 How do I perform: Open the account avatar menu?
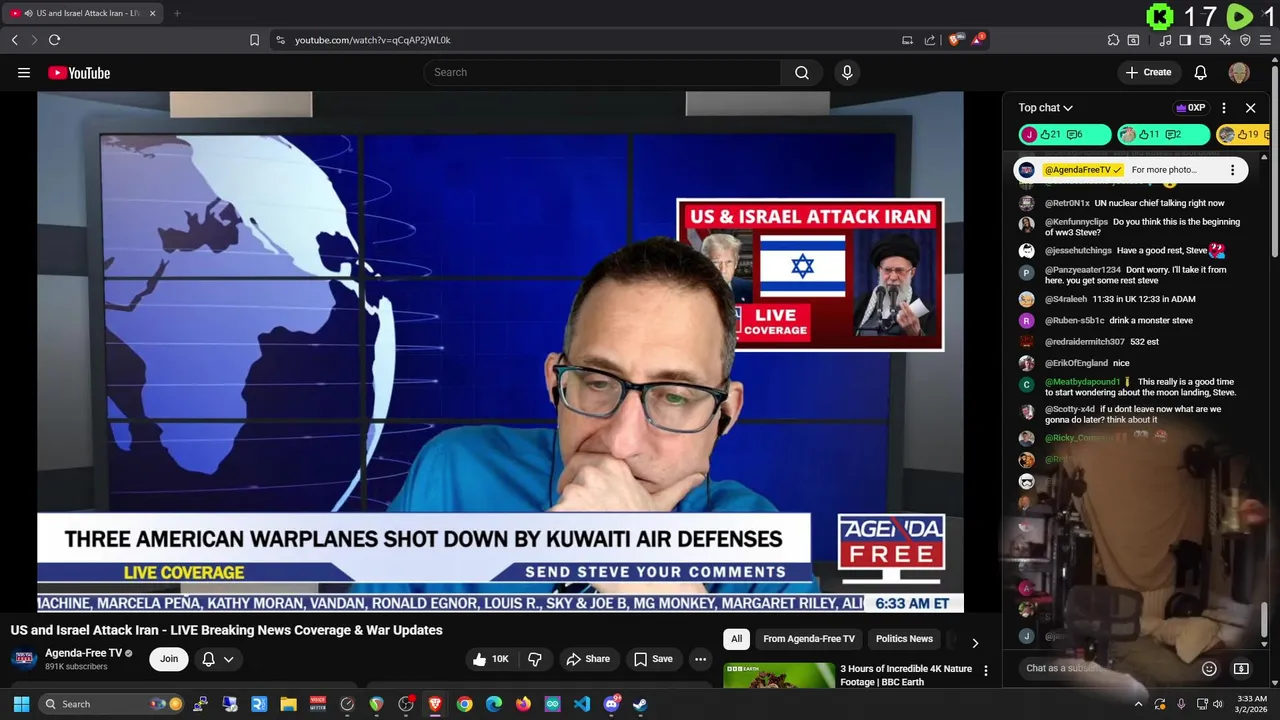pyautogui.click(x=1239, y=72)
